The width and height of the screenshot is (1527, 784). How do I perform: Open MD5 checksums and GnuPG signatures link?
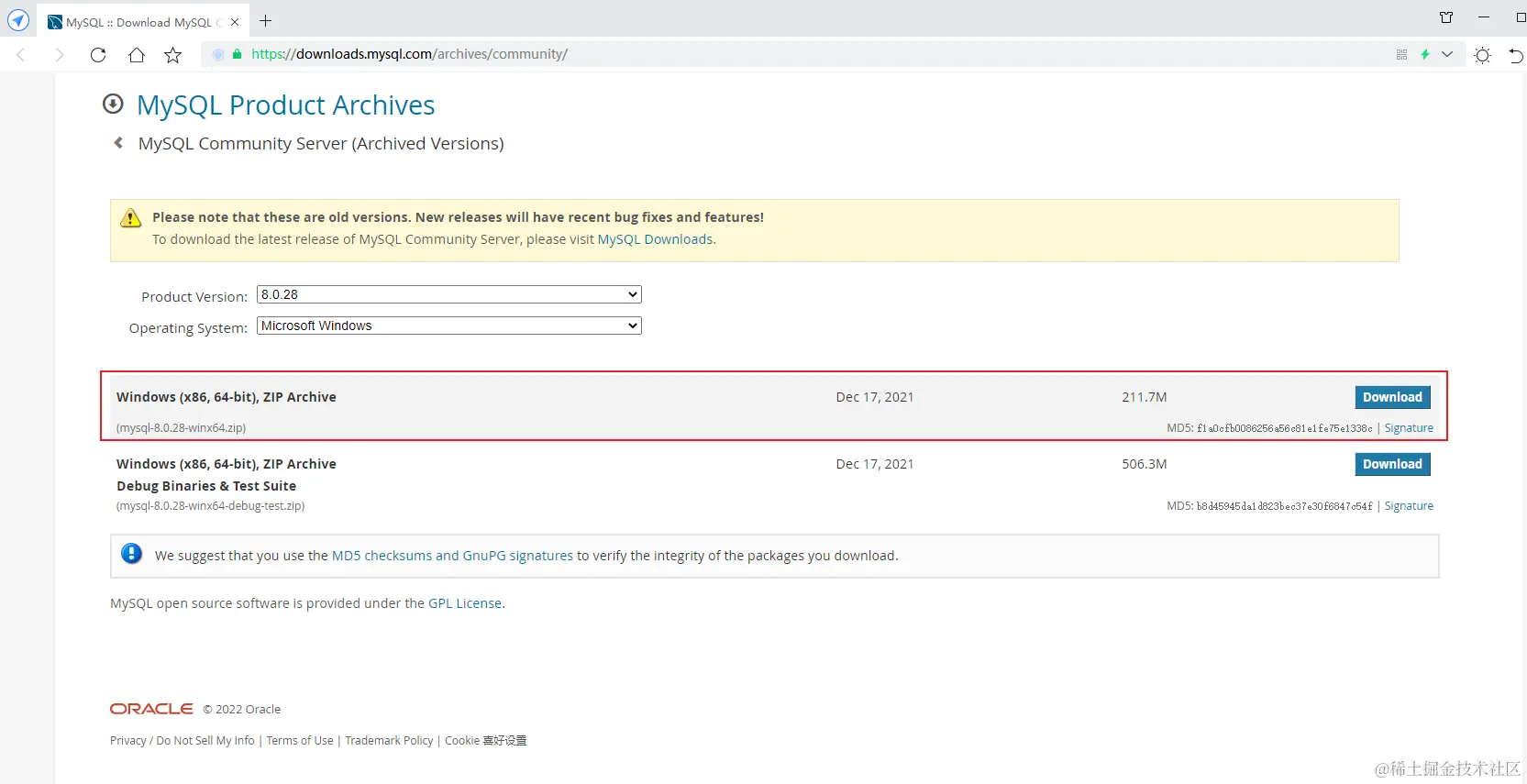452,556
